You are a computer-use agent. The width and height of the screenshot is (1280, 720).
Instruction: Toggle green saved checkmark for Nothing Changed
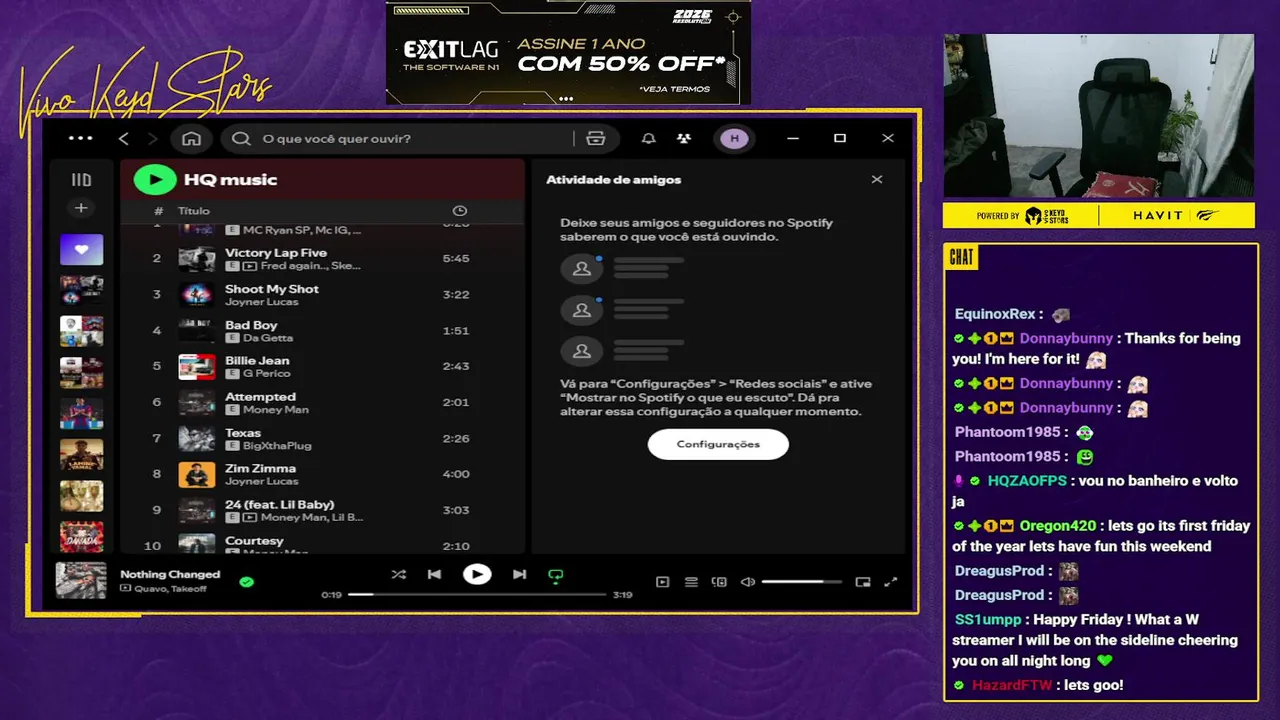click(246, 581)
